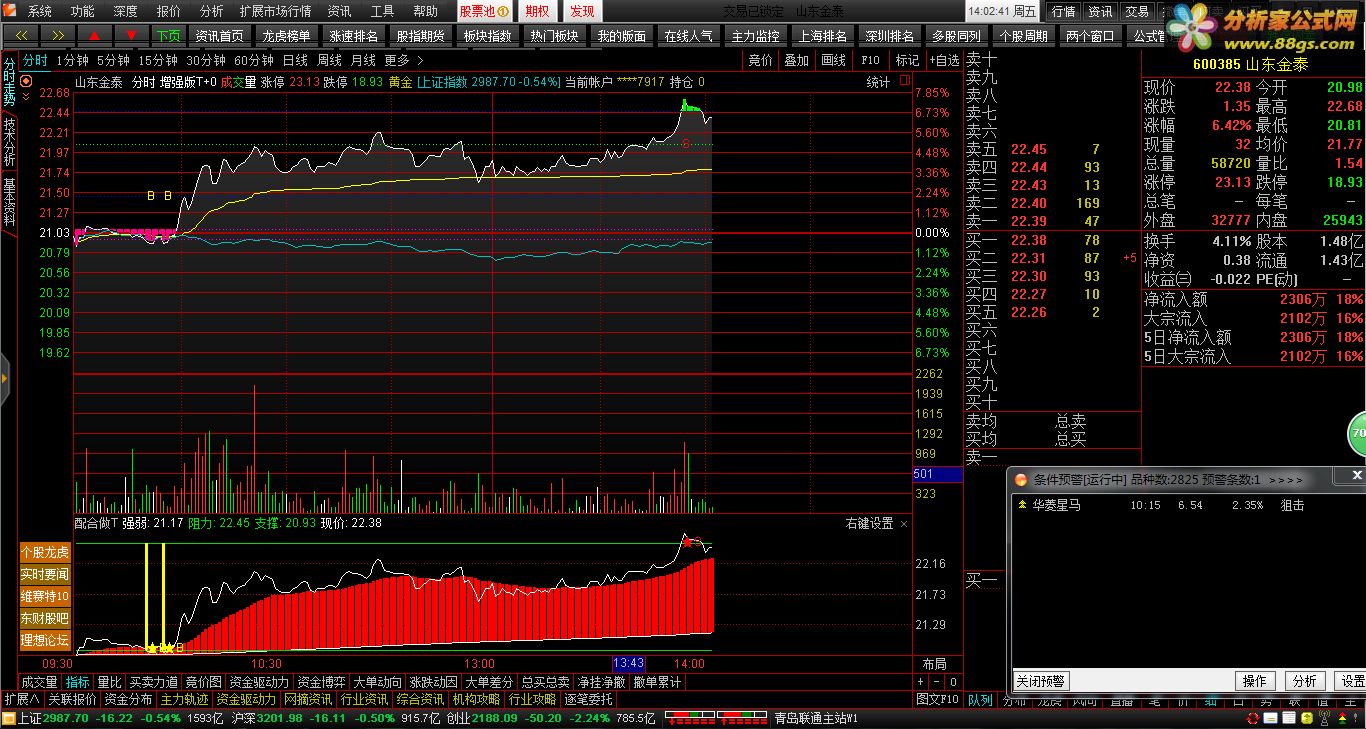
Task: Go back with the double-left arrow button
Action: 22,35
